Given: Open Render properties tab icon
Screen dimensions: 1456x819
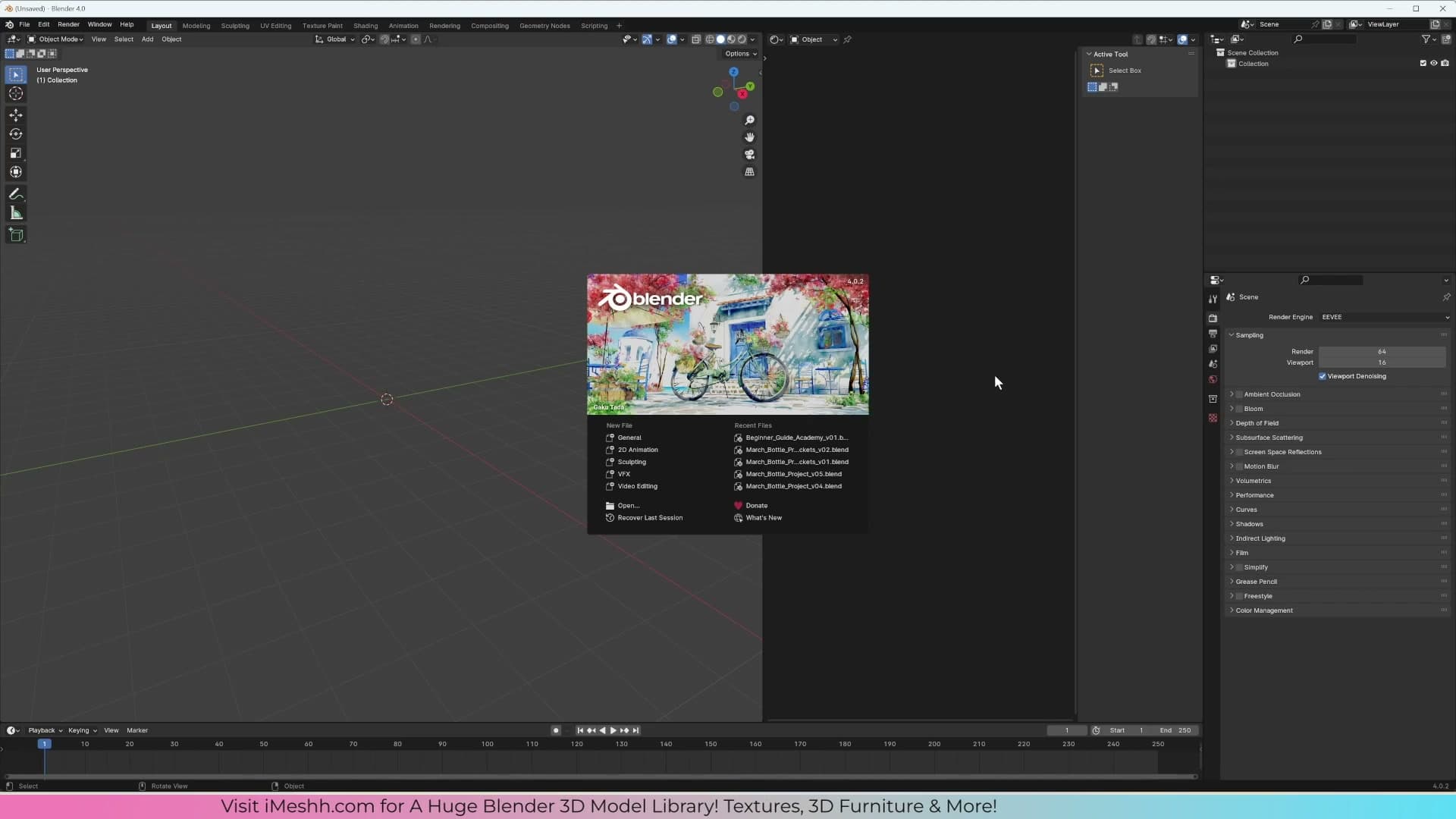Looking at the screenshot, I should pos(1213,318).
